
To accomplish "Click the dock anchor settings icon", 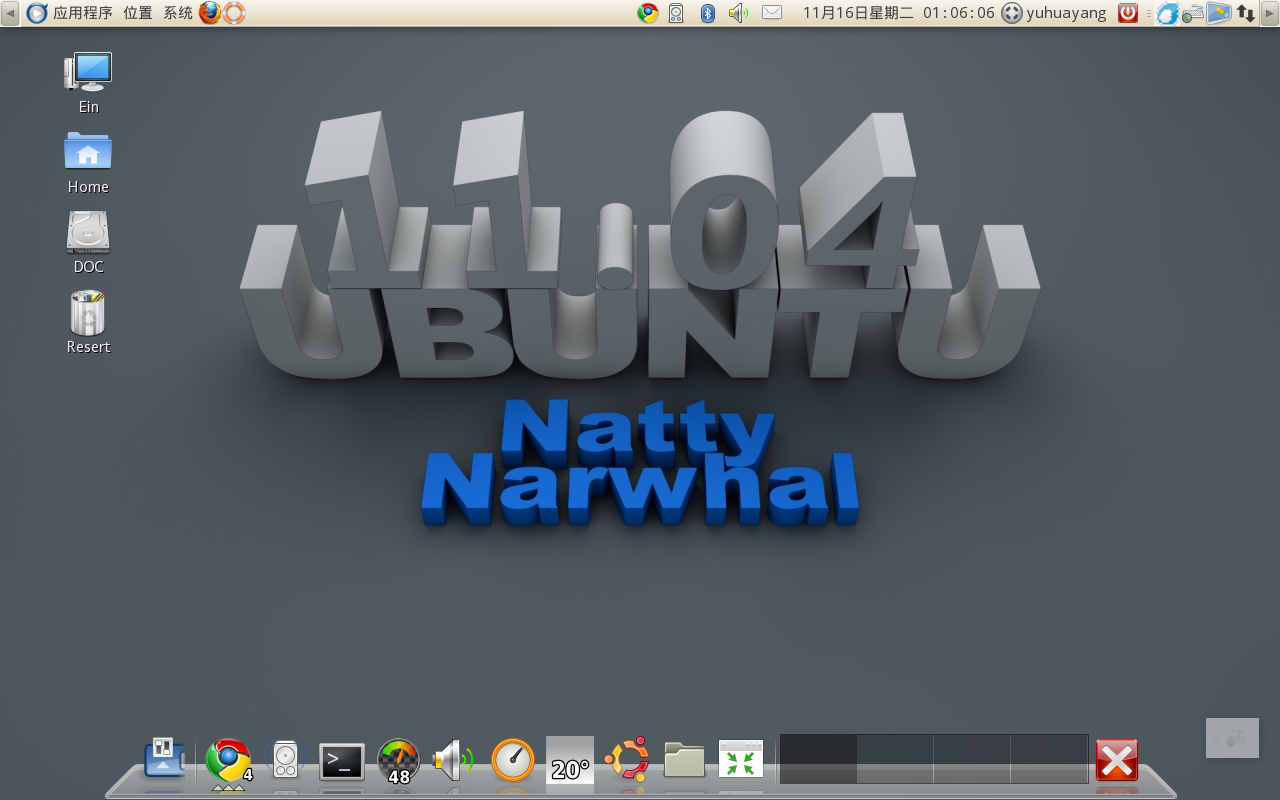I will (165, 758).
